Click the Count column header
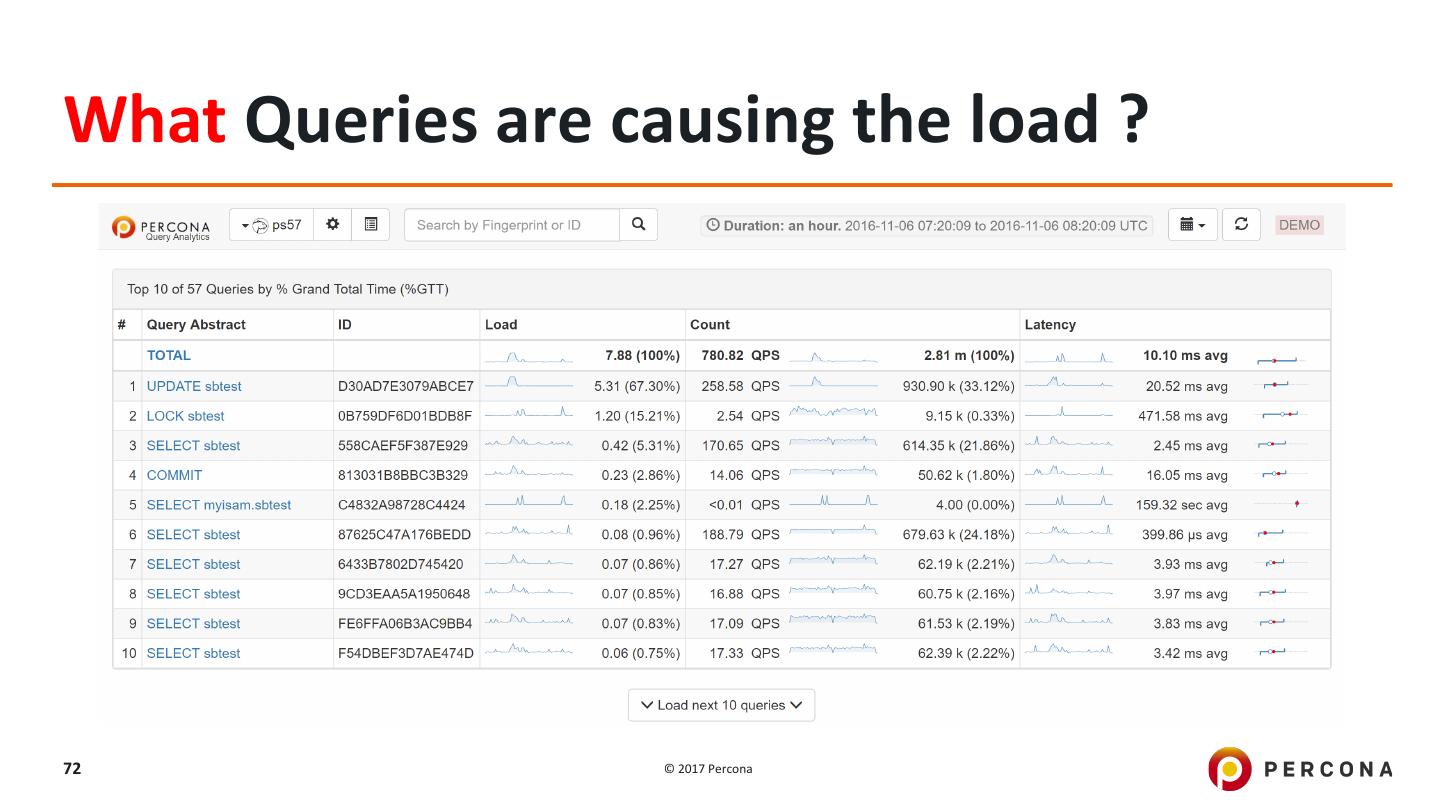This screenshot has height=810, width=1440. pos(710,325)
